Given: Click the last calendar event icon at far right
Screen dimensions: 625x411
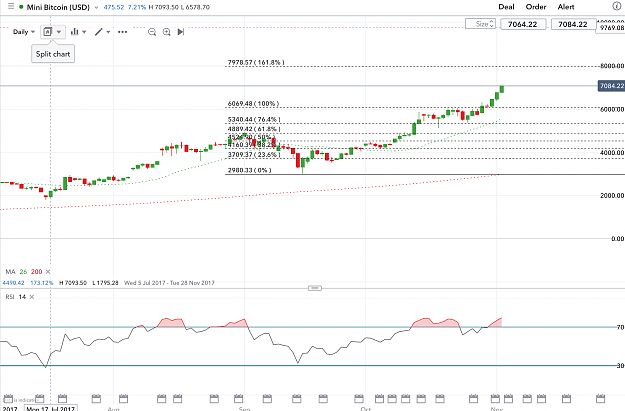Looking at the screenshot, I should pyautogui.click(x=600, y=399).
